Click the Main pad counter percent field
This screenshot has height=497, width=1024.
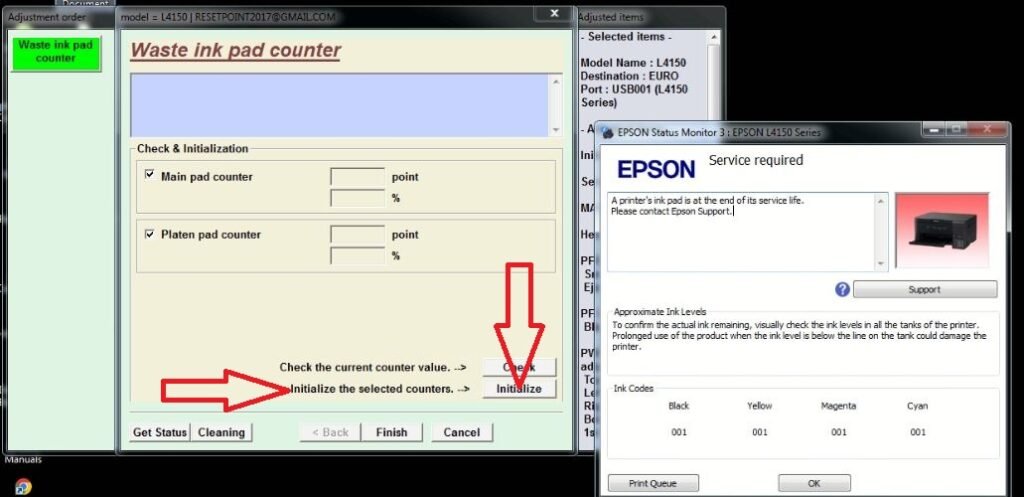pos(357,198)
